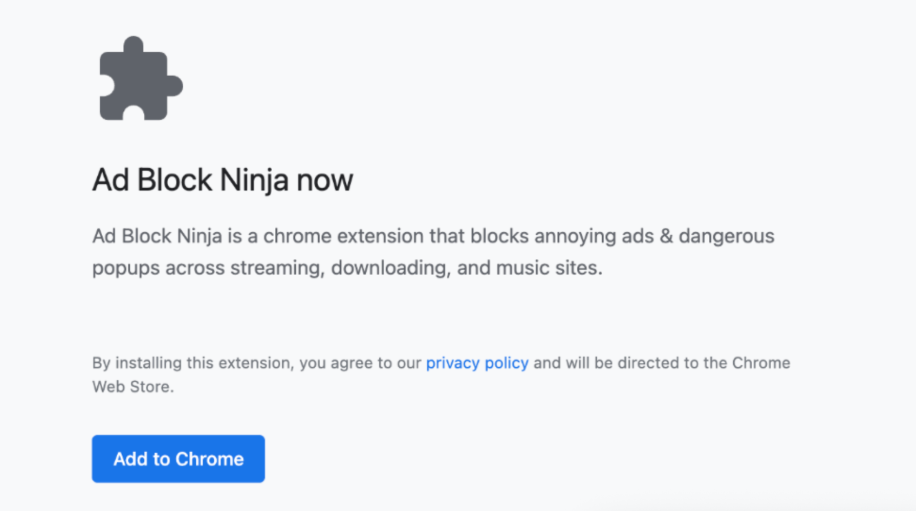Click the word 'policy' in the blue link

pos(506,363)
